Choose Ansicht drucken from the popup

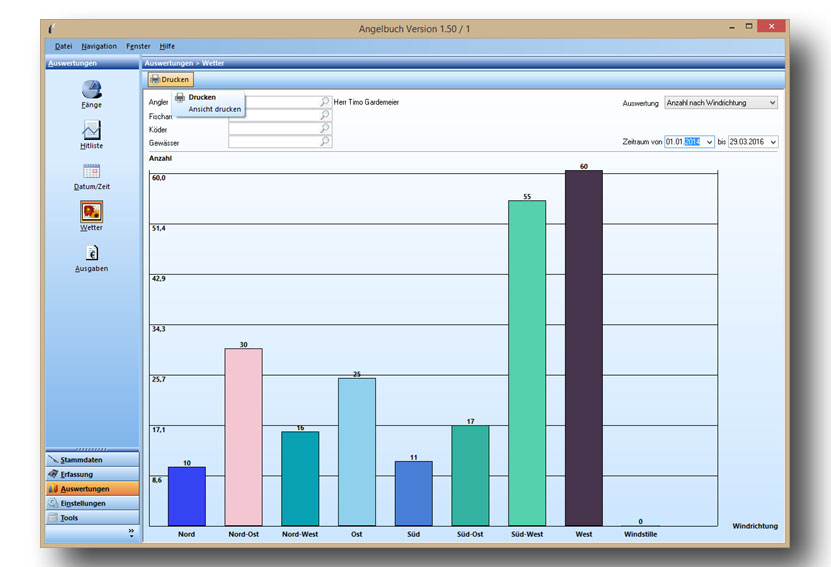[x=214, y=109]
